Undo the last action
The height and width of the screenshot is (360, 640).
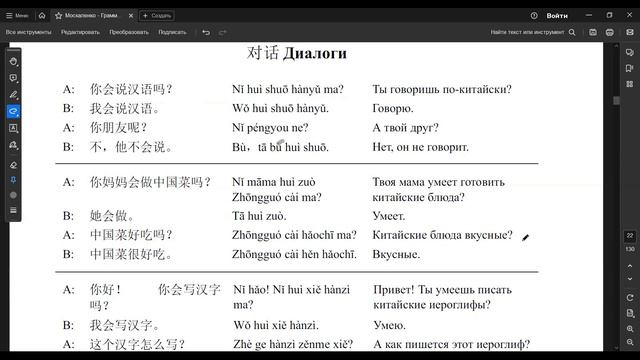(206, 32)
